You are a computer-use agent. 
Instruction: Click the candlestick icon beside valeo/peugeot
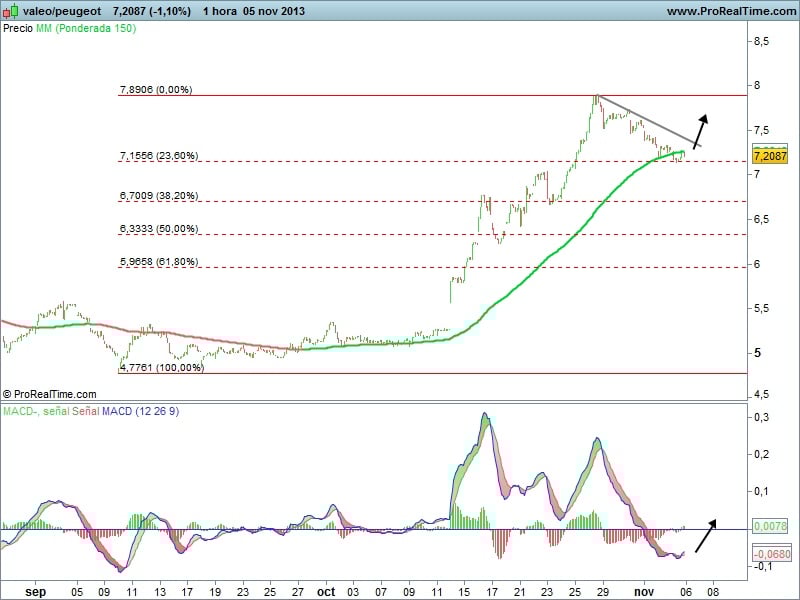point(11,11)
